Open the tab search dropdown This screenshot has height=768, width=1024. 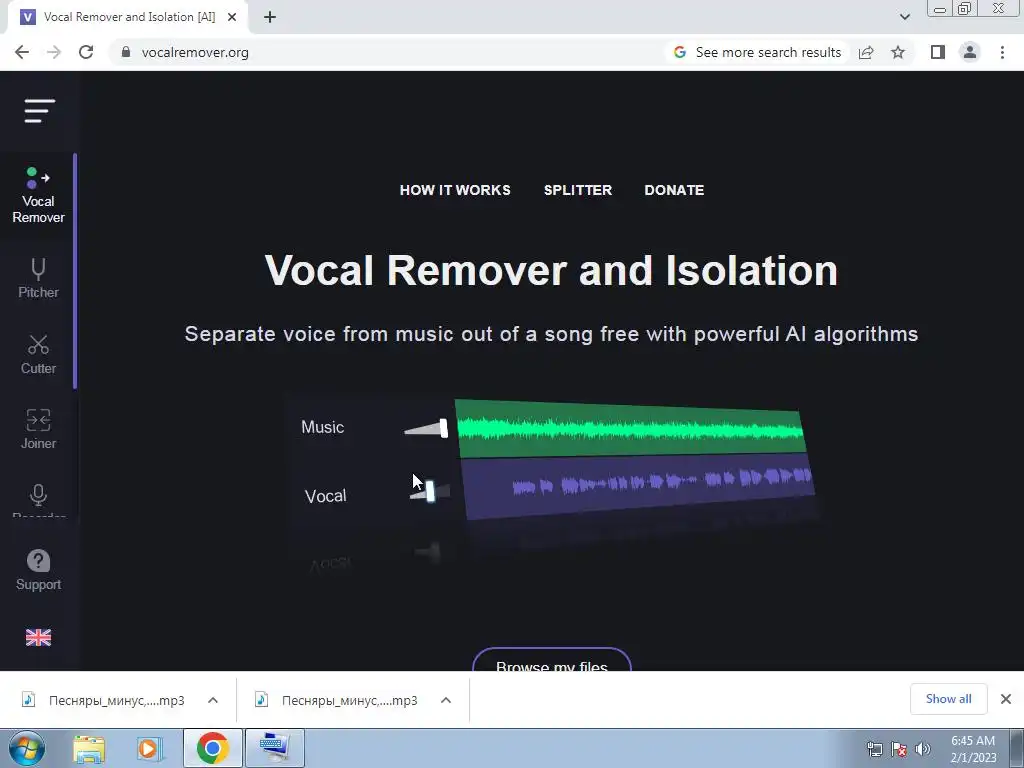click(904, 17)
